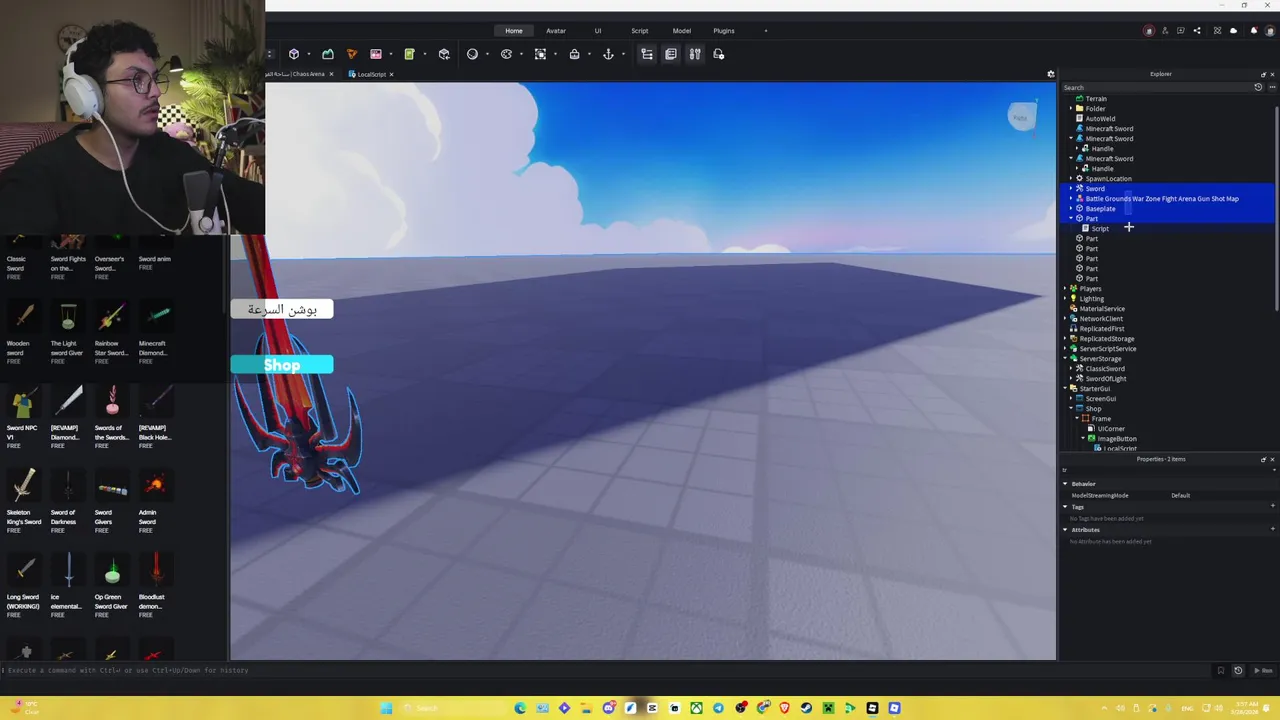Screen dimensions: 1280x720
Task: Select UICorner under Frame
Action: pyautogui.click(x=1110, y=429)
